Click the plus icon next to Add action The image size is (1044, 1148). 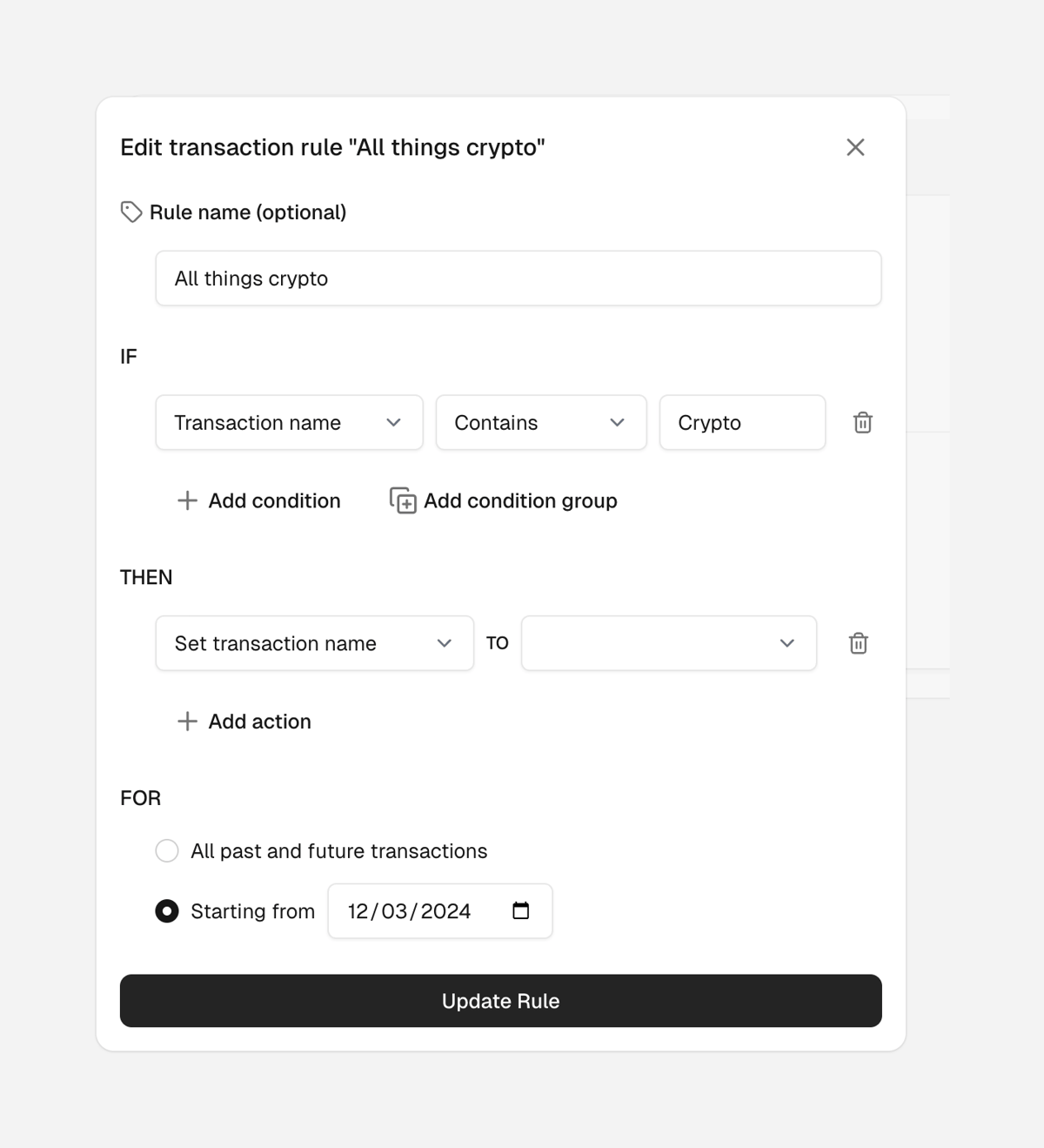(x=187, y=721)
